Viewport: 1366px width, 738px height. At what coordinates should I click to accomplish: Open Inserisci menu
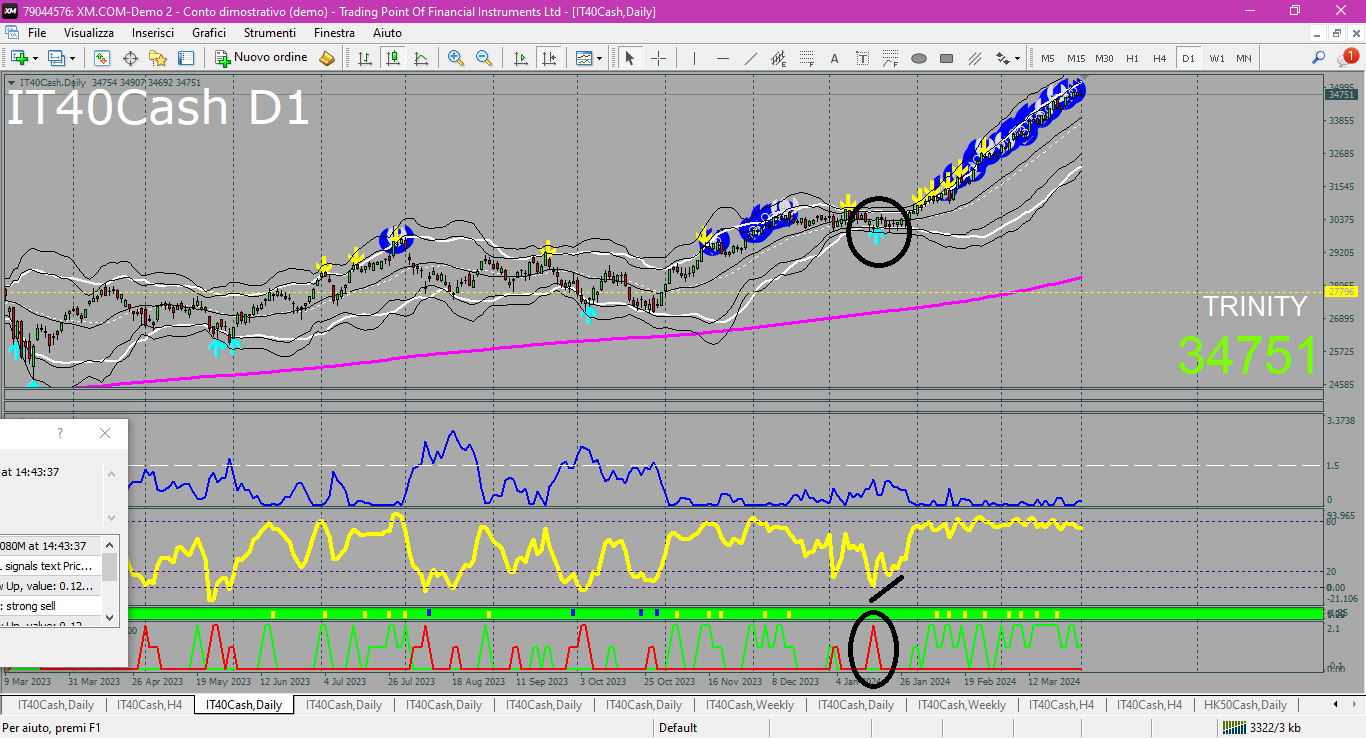pos(153,33)
